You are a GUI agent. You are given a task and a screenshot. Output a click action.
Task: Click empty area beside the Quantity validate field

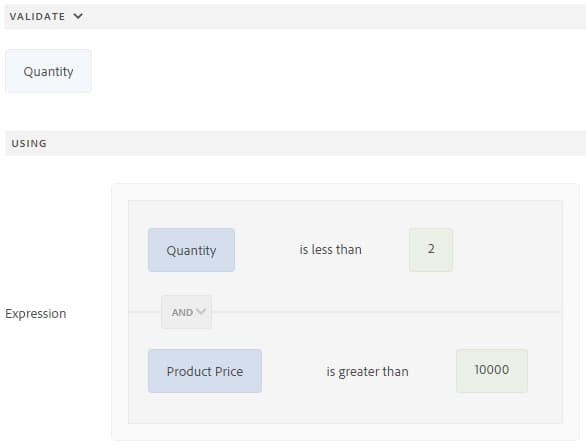tap(299, 71)
